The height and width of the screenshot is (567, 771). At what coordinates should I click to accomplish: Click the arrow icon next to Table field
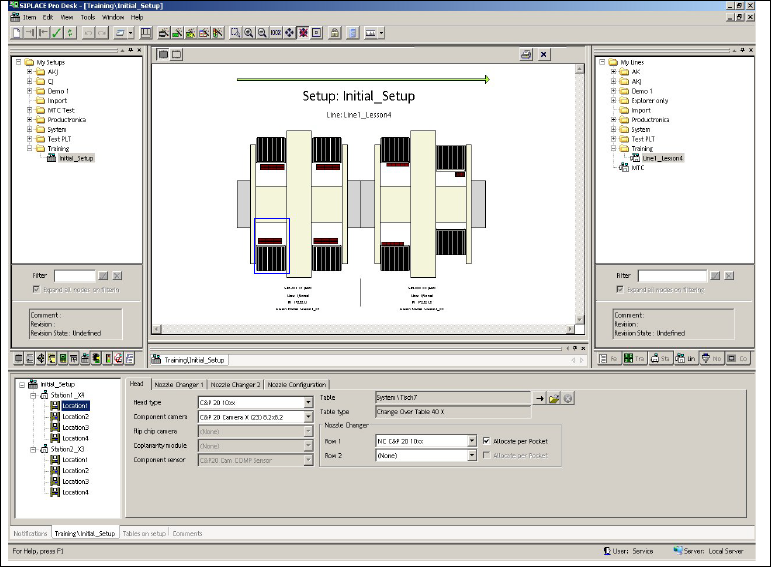tap(539, 398)
